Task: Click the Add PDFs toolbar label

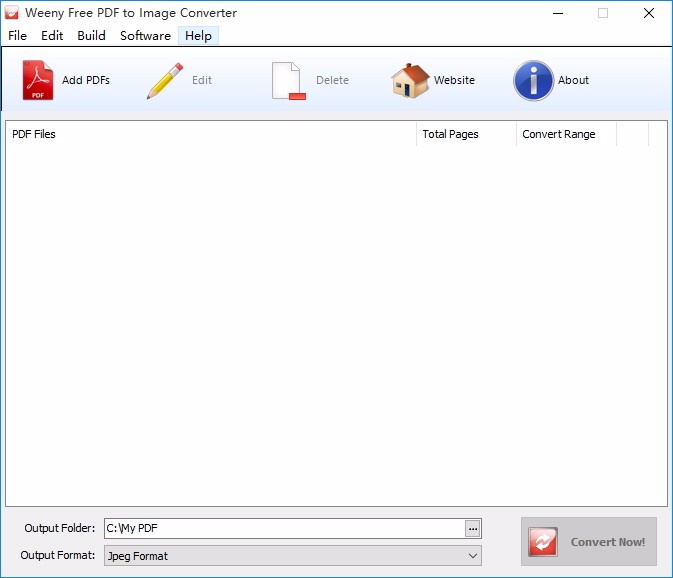Action: click(86, 80)
